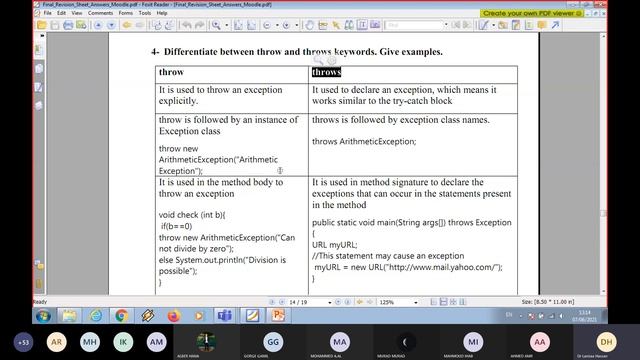Viewport: 640px width, 360px height.
Task: Open the Bookmarks panel in left sidebar
Action: [39, 50]
